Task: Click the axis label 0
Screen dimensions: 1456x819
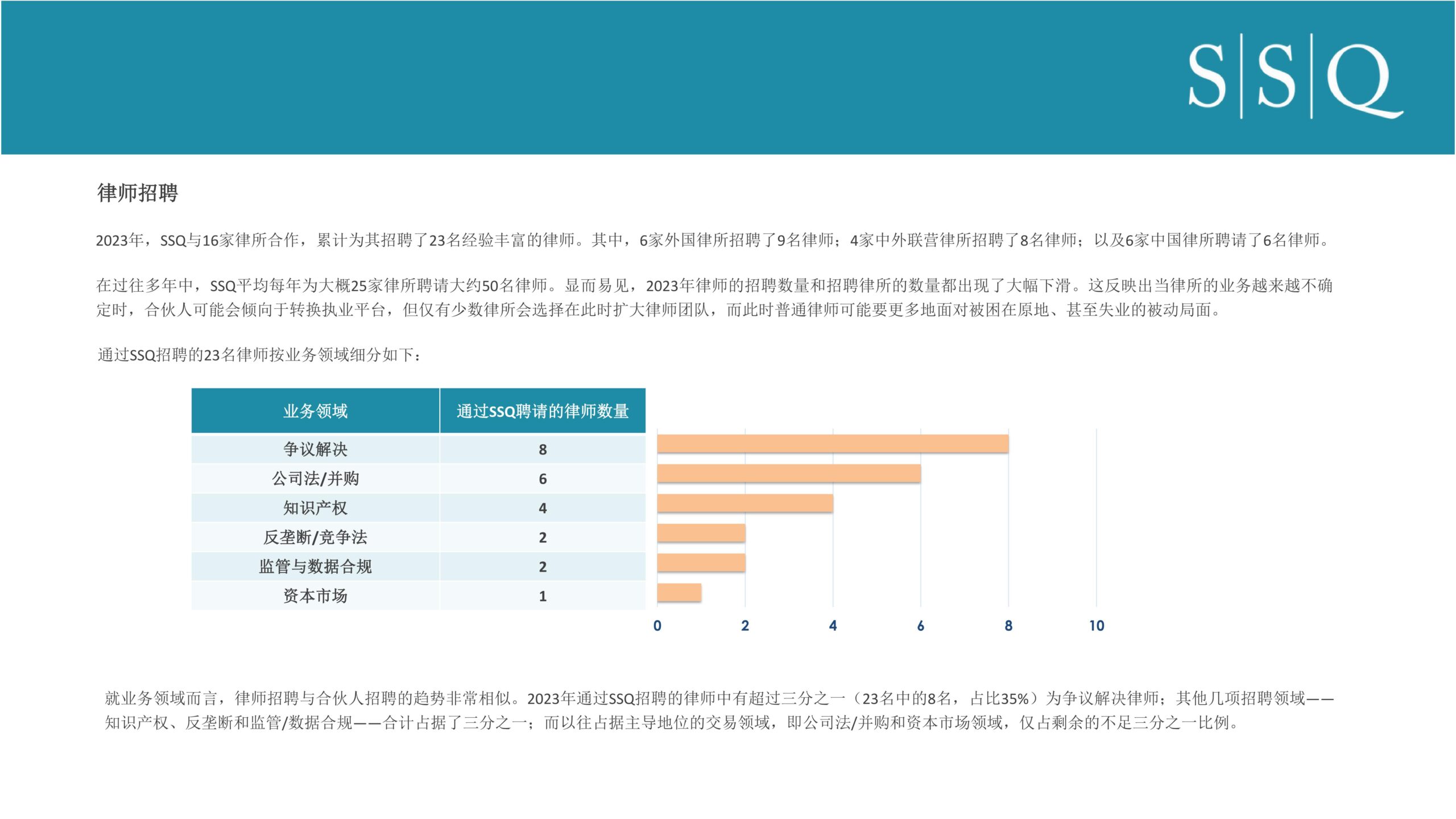Action: (657, 626)
